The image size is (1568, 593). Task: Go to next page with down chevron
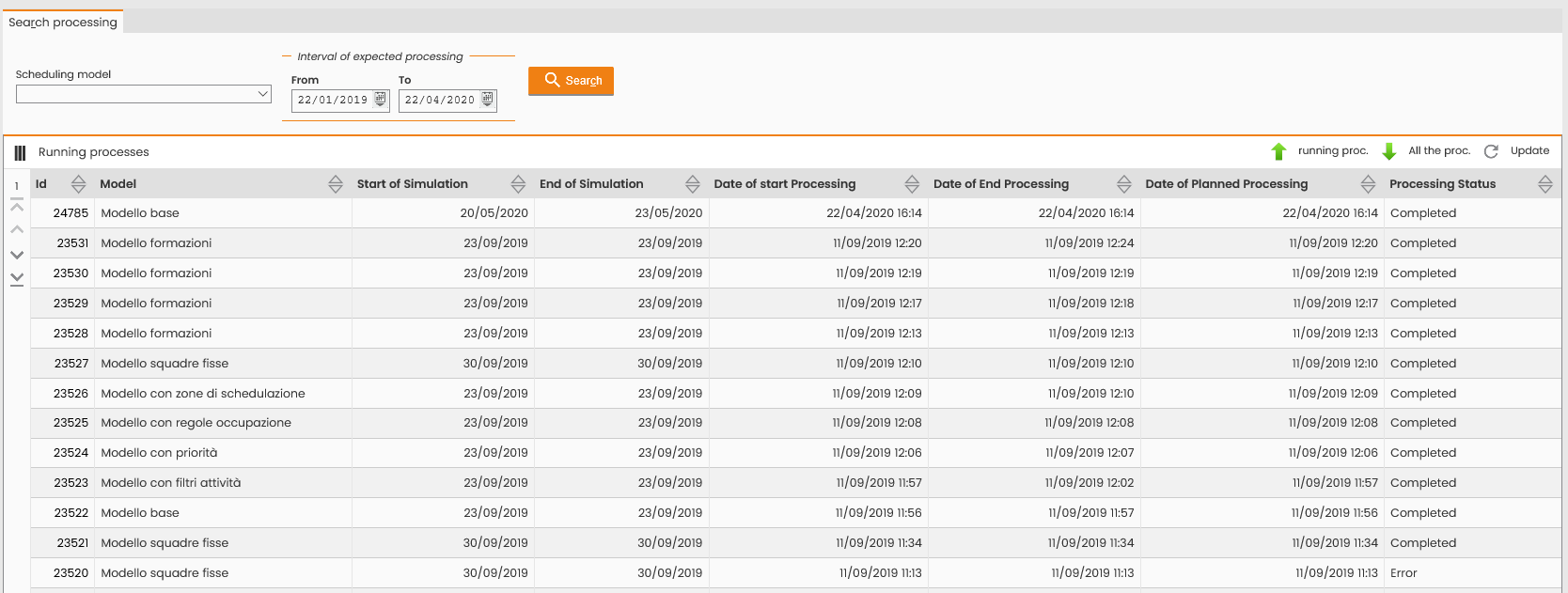[17, 255]
